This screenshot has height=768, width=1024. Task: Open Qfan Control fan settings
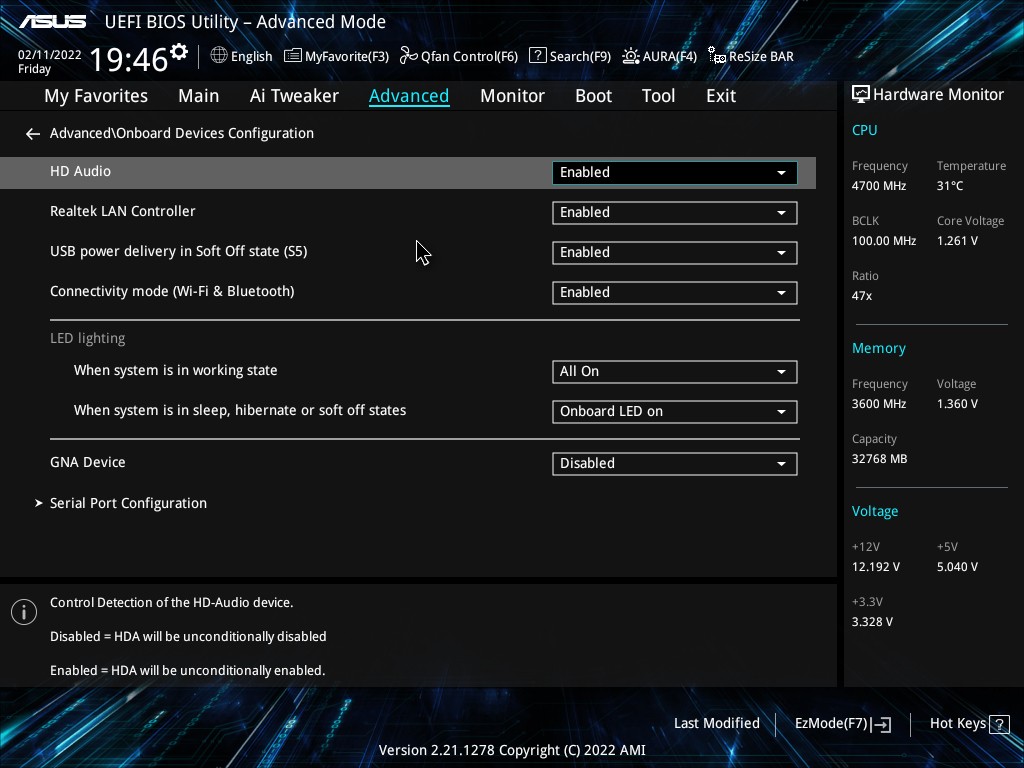tap(459, 56)
